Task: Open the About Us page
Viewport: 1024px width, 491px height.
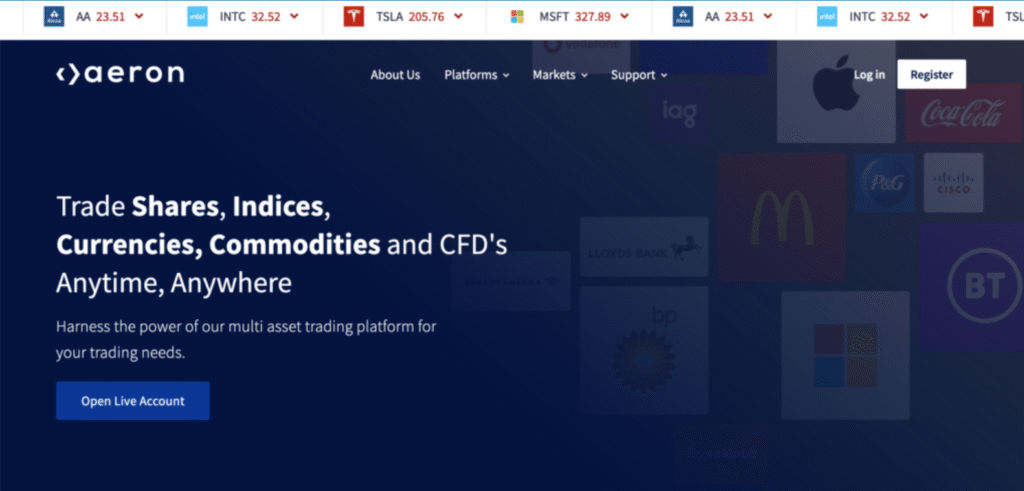Action: coord(395,74)
